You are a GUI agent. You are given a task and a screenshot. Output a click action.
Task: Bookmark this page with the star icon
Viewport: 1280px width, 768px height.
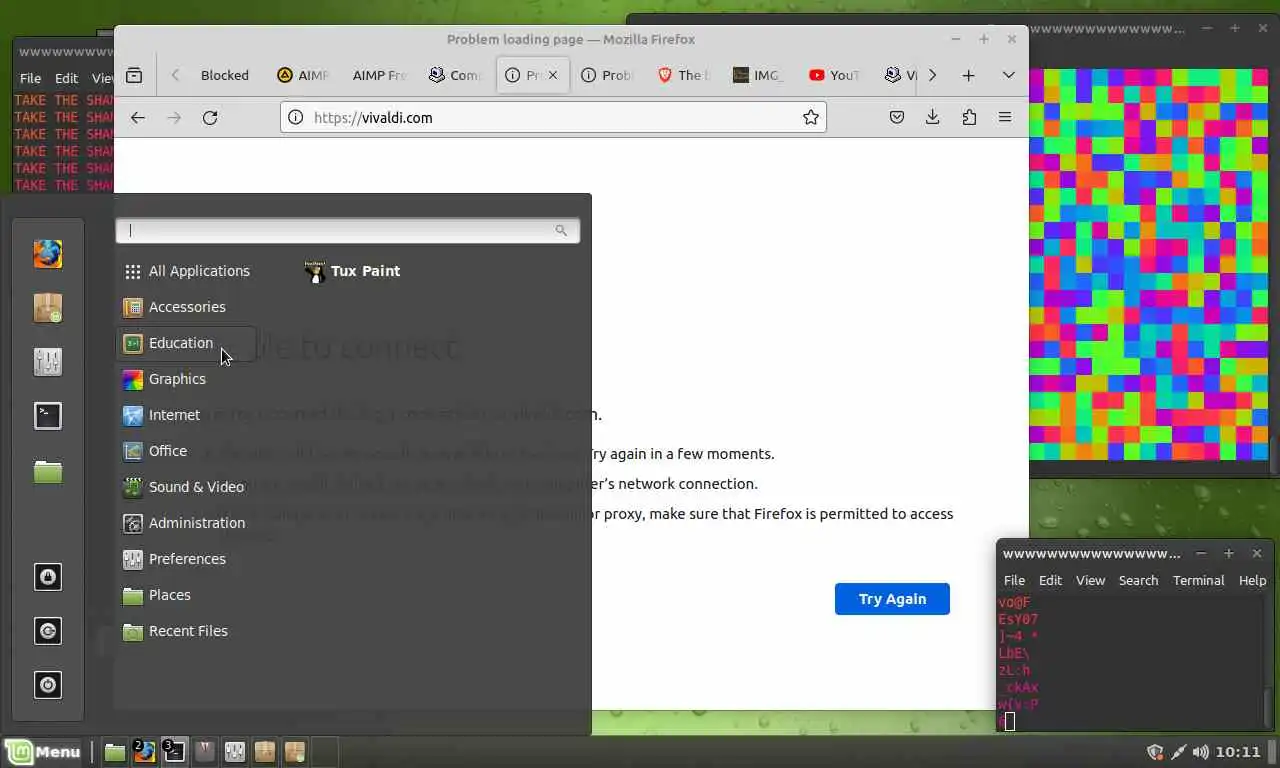coord(811,117)
